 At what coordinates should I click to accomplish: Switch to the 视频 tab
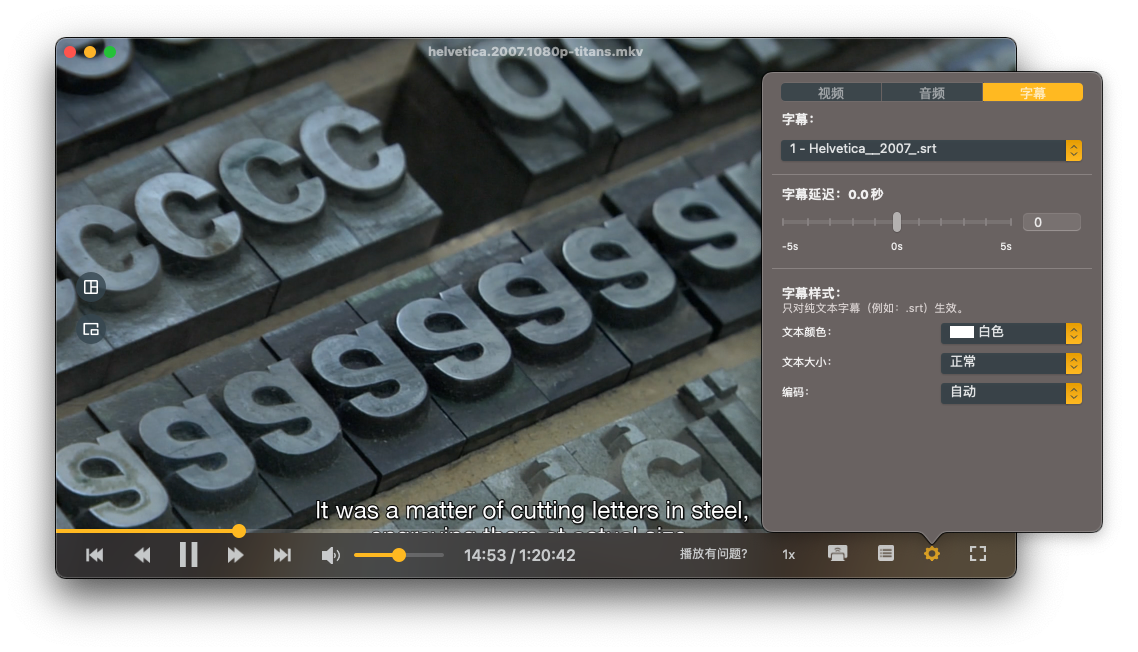pyautogui.click(x=831, y=93)
